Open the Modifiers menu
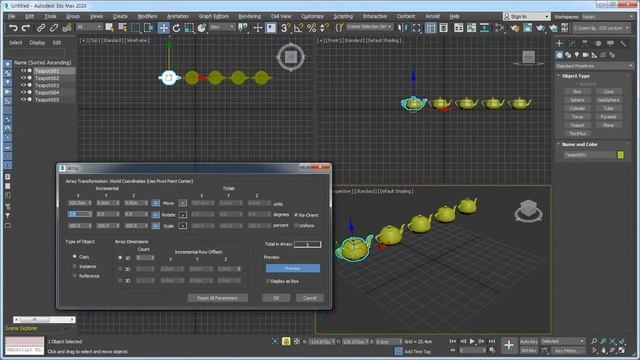 coord(147,16)
